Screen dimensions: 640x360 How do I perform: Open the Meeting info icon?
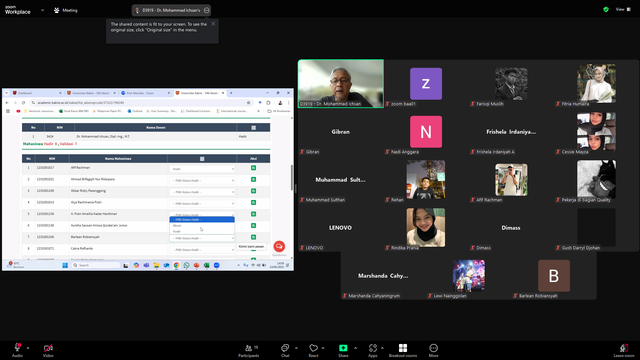click(56, 10)
